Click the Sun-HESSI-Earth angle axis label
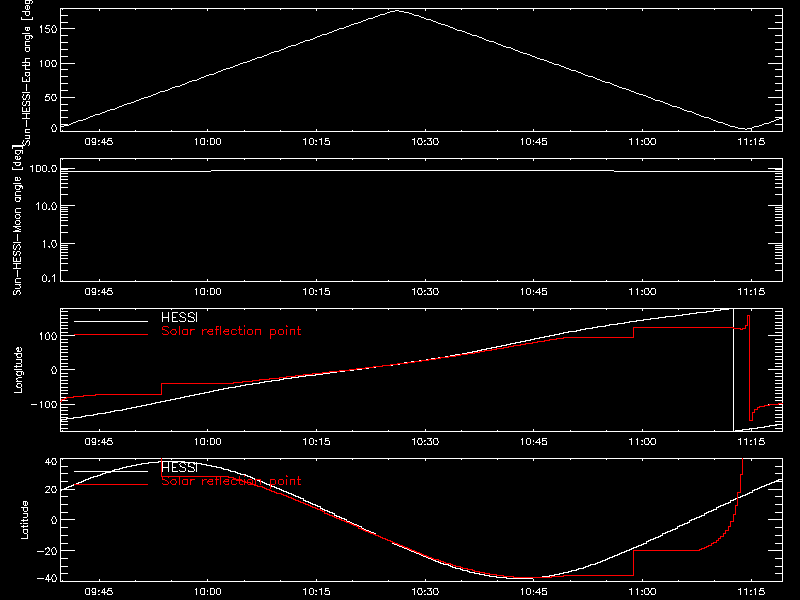The height and width of the screenshot is (600, 800). [27, 72]
